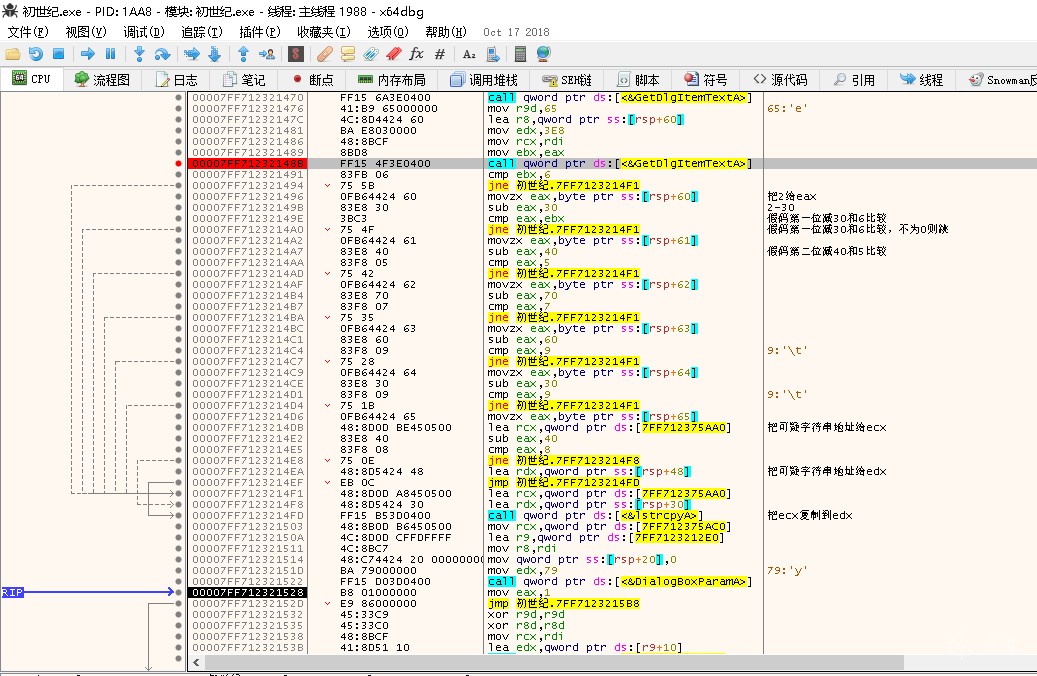Viewport: 1037px width, 676px height.
Task: Open the 收藏夹(I) menu
Action: 323,32
